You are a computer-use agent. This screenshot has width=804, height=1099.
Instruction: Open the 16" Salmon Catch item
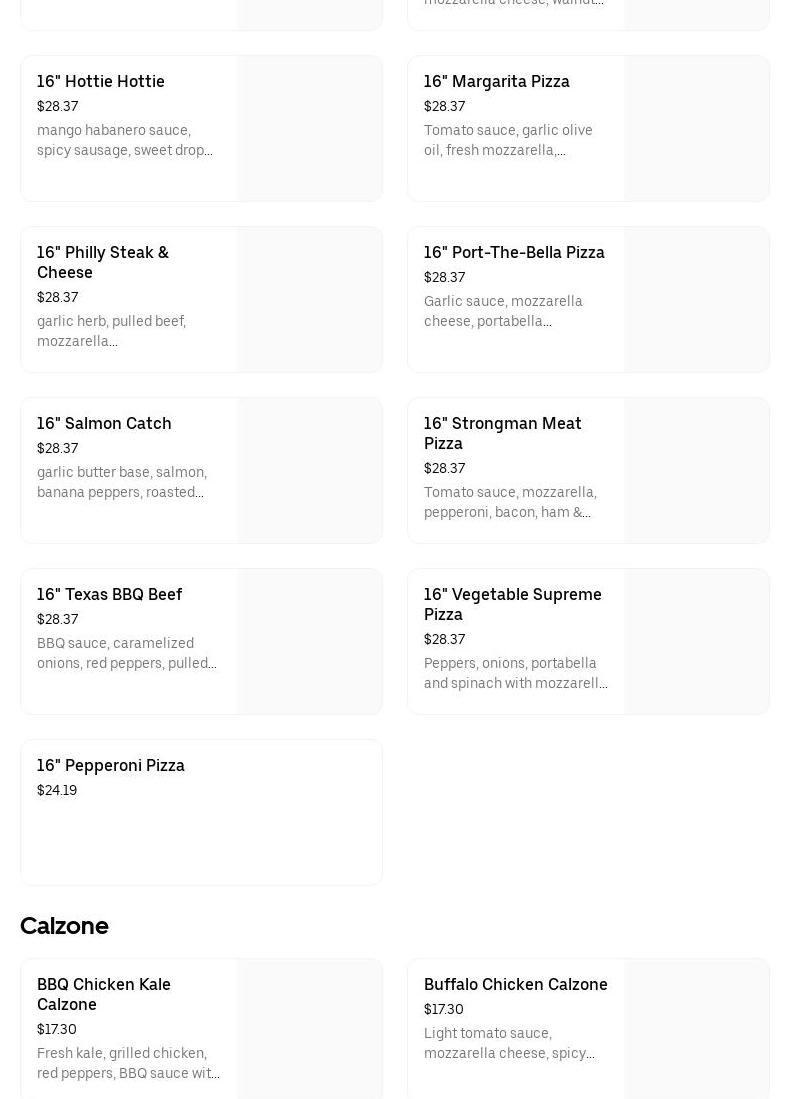104,424
